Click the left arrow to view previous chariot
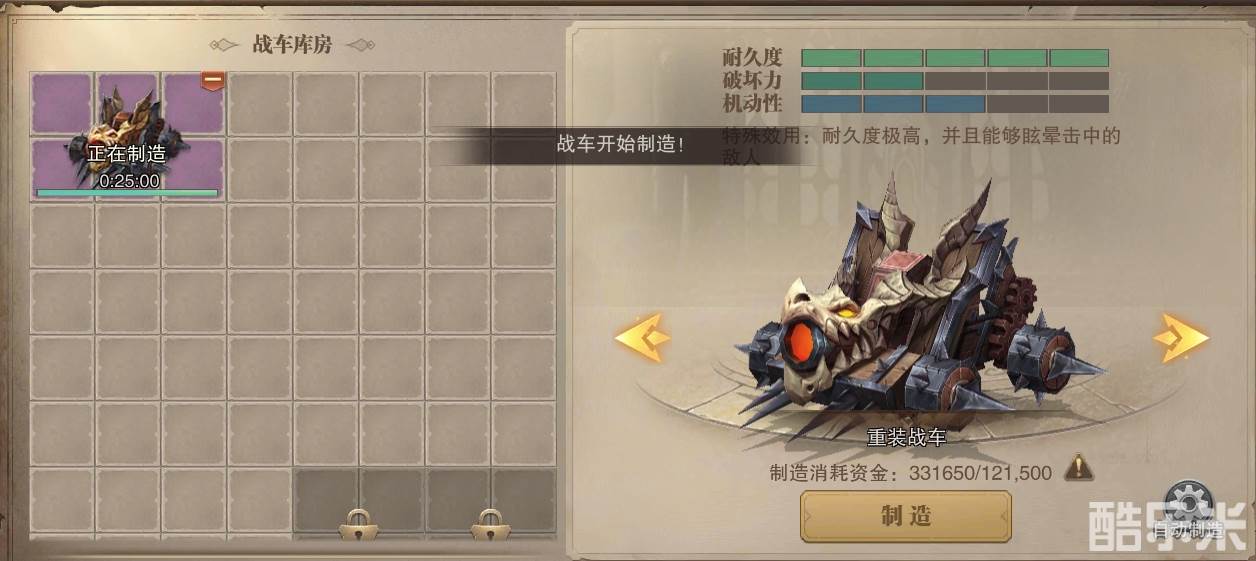Viewport: 1256px width, 561px height. point(642,338)
